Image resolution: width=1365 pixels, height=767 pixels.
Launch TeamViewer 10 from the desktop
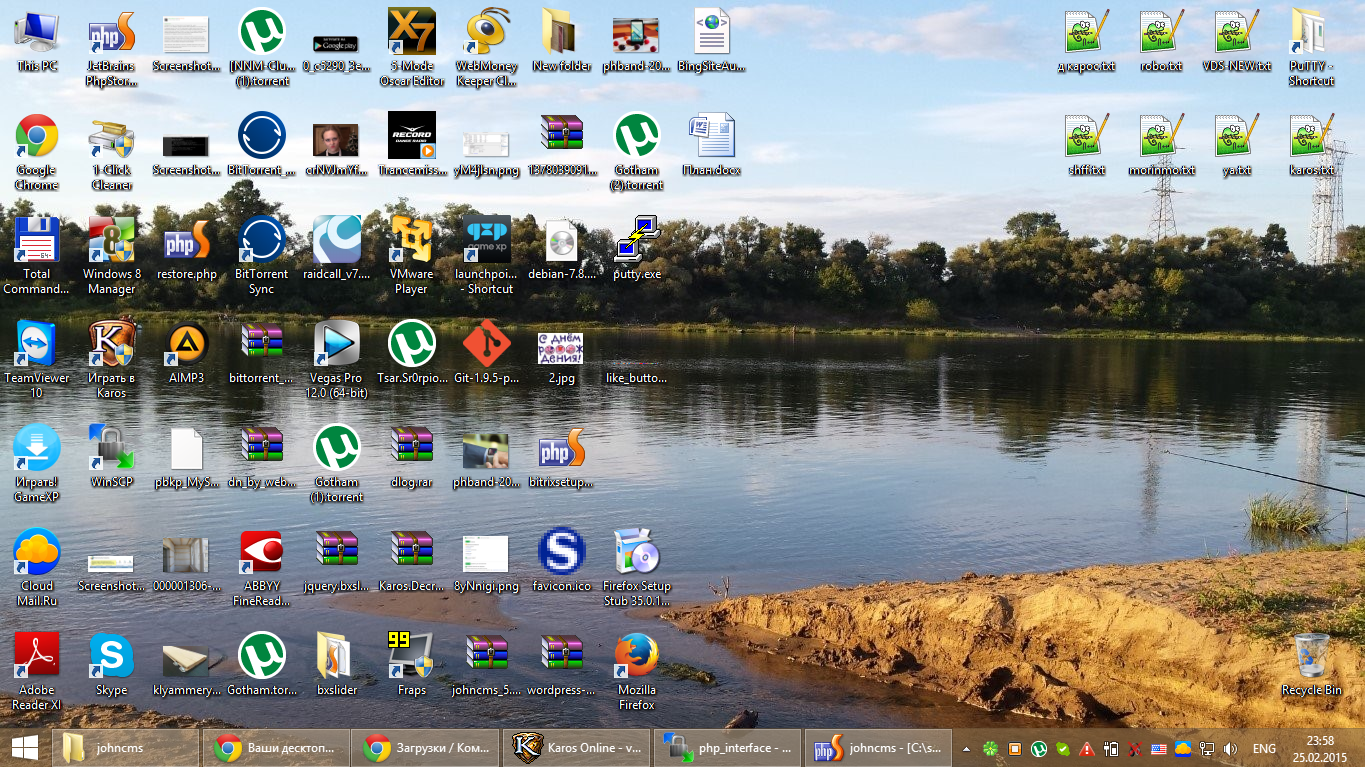tap(37, 345)
